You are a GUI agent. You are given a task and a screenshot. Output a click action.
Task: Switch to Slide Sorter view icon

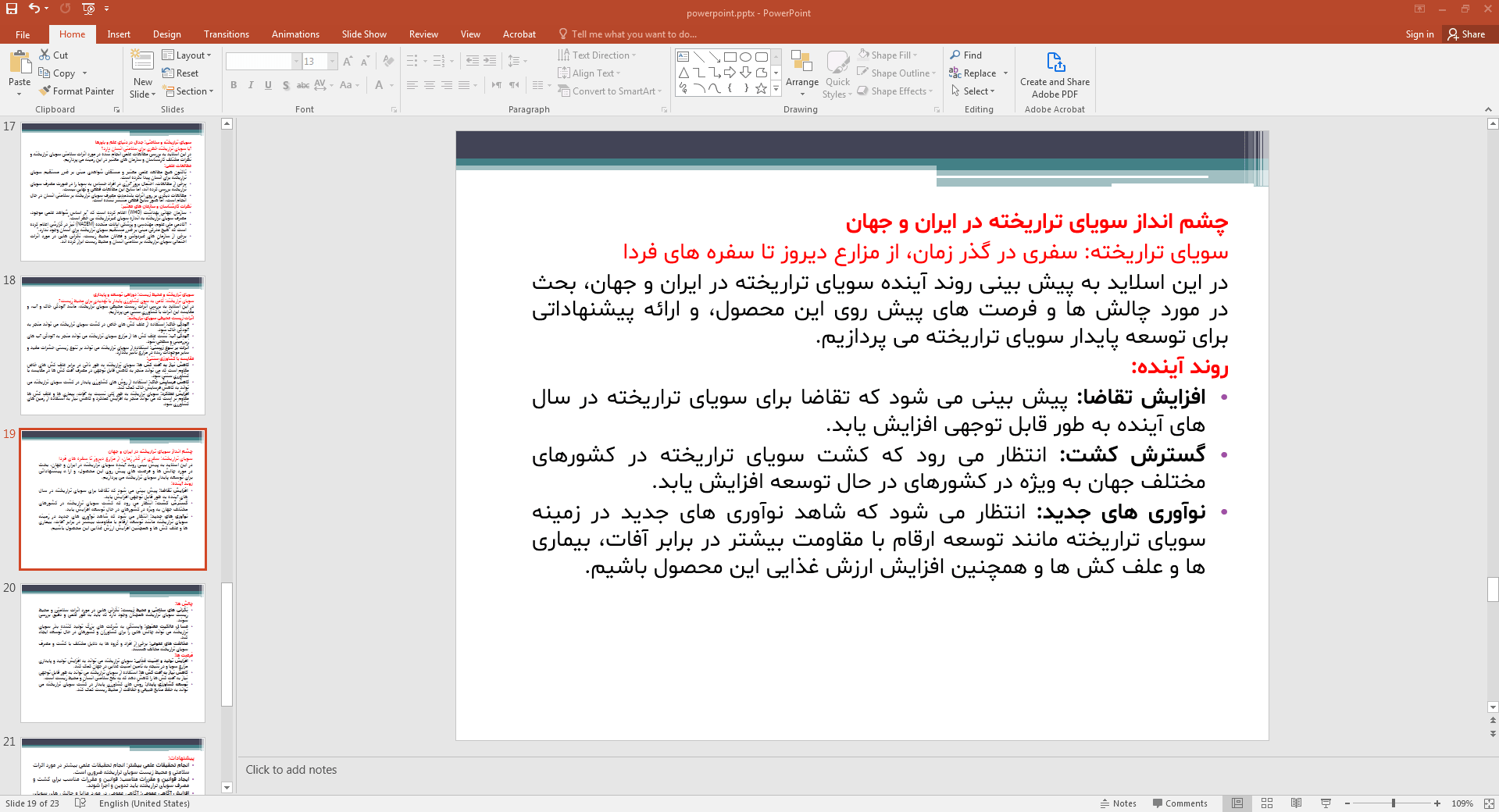1267,803
